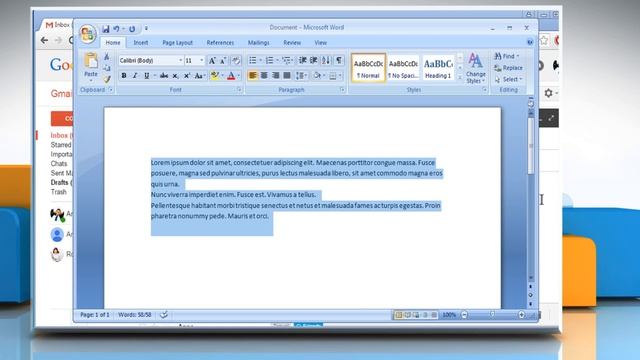This screenshot has height=360, width=640.
Task: Copy the selected text
Action: (107, 68)
